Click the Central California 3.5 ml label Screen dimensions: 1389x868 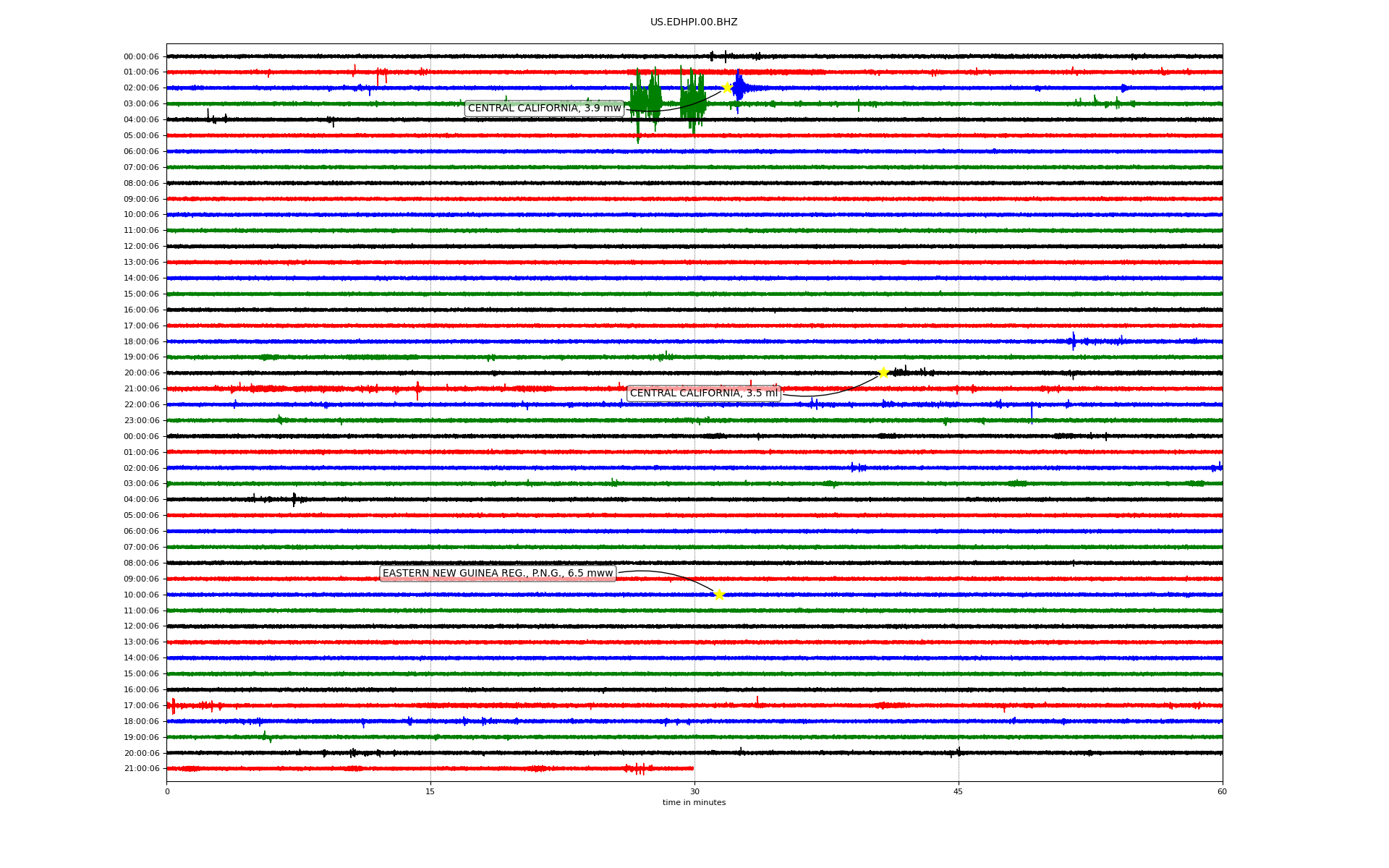pos(703,393)
